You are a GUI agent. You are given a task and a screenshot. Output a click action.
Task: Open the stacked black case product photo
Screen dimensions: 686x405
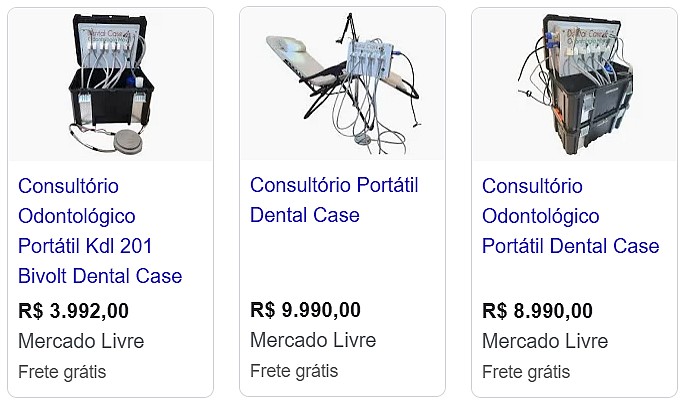[x=574, y=84]
